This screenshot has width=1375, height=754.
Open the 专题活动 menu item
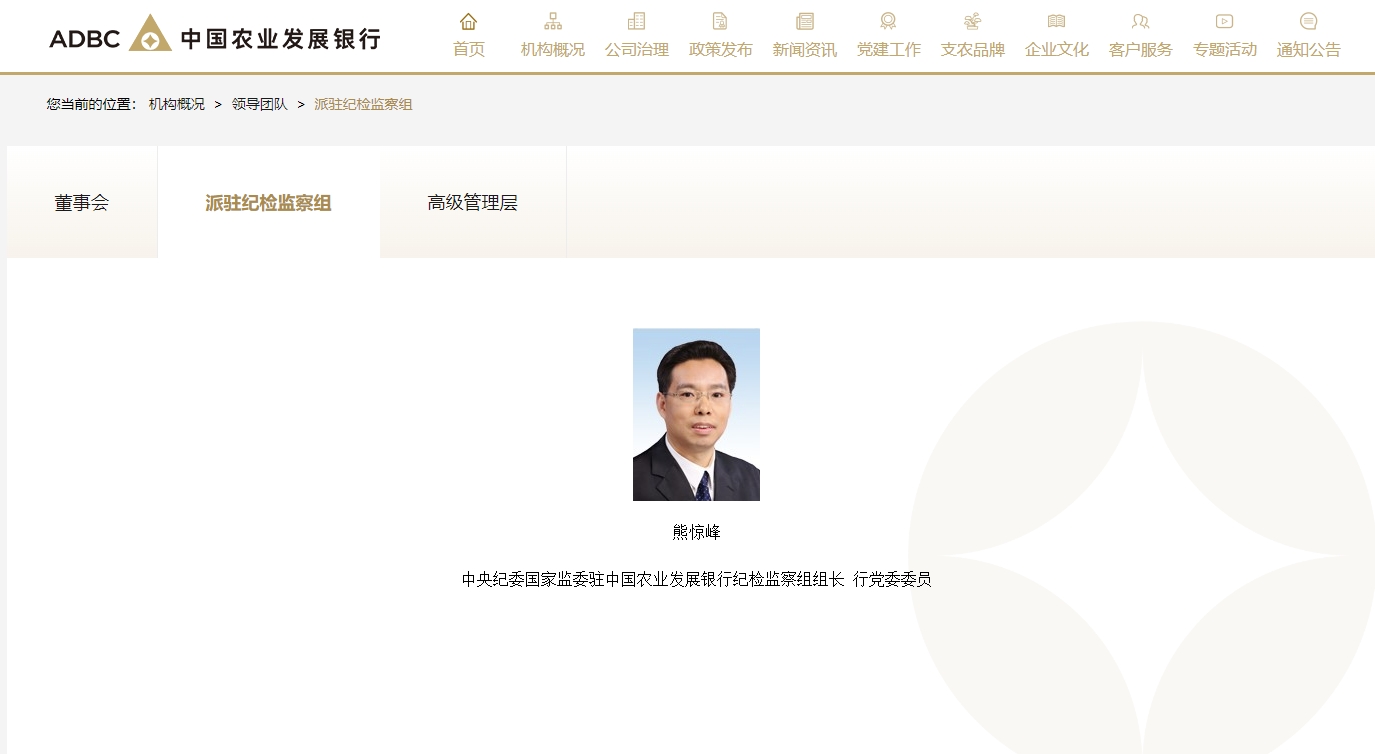(x=1225, y=49)
